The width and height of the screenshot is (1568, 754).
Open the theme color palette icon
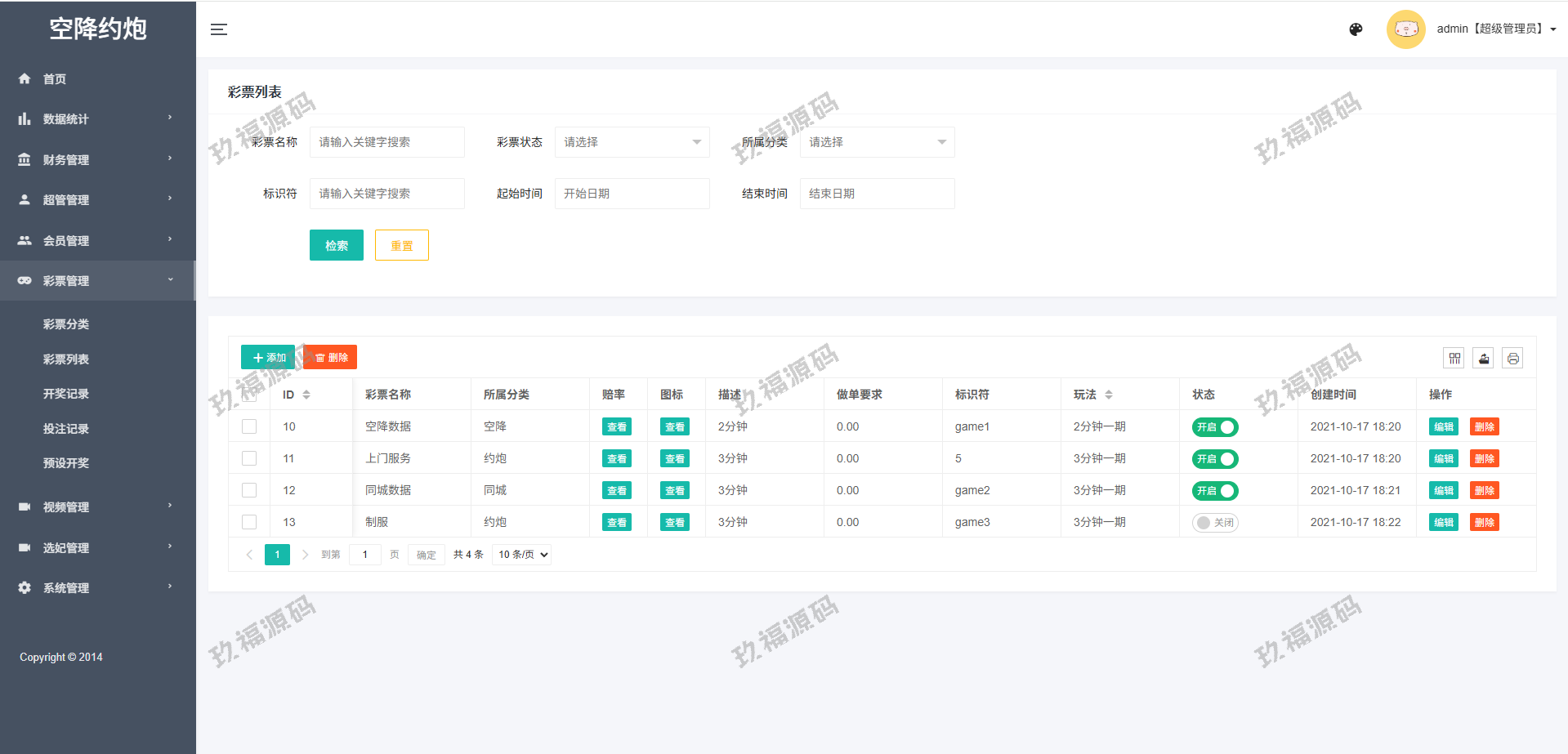tap(1356, 29)
